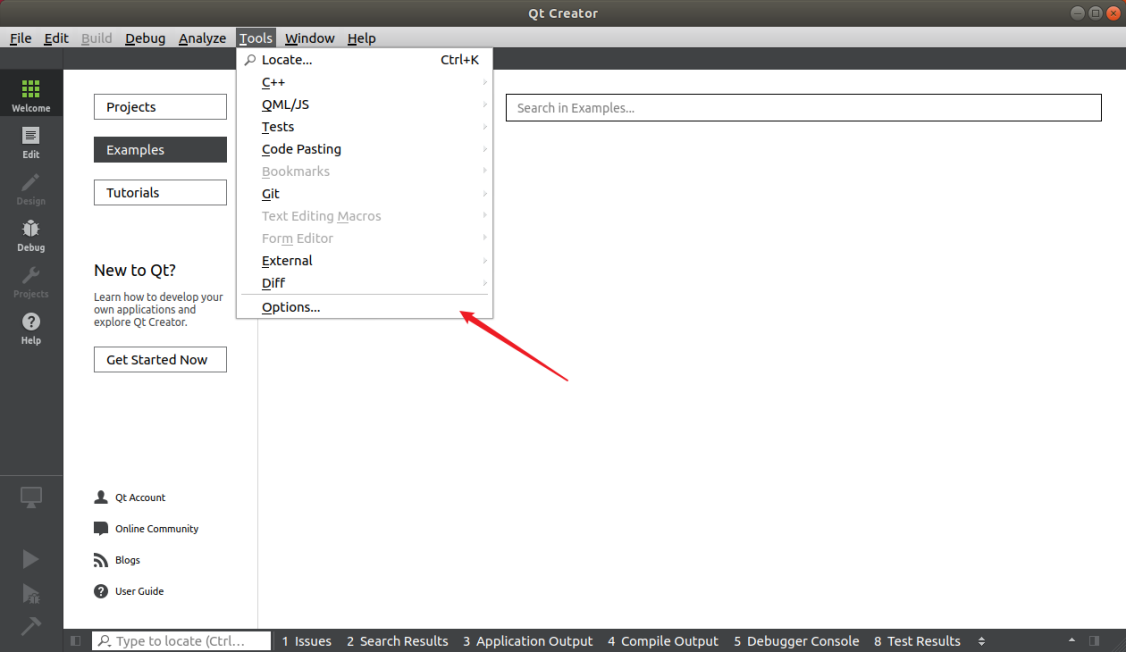Click the Build hammer icon

click(x=31, y=625)
